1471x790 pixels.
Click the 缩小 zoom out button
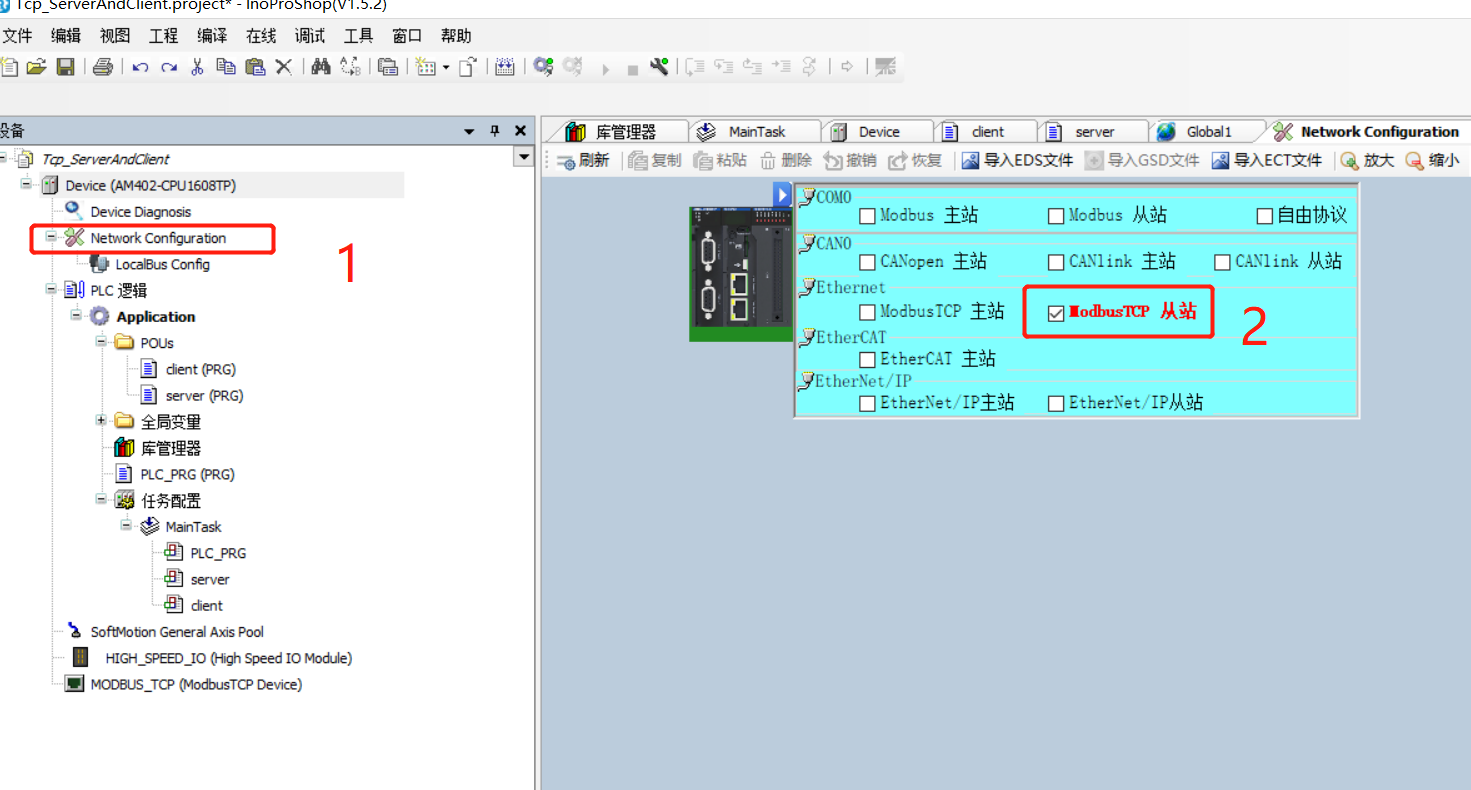coord(1432,160)
